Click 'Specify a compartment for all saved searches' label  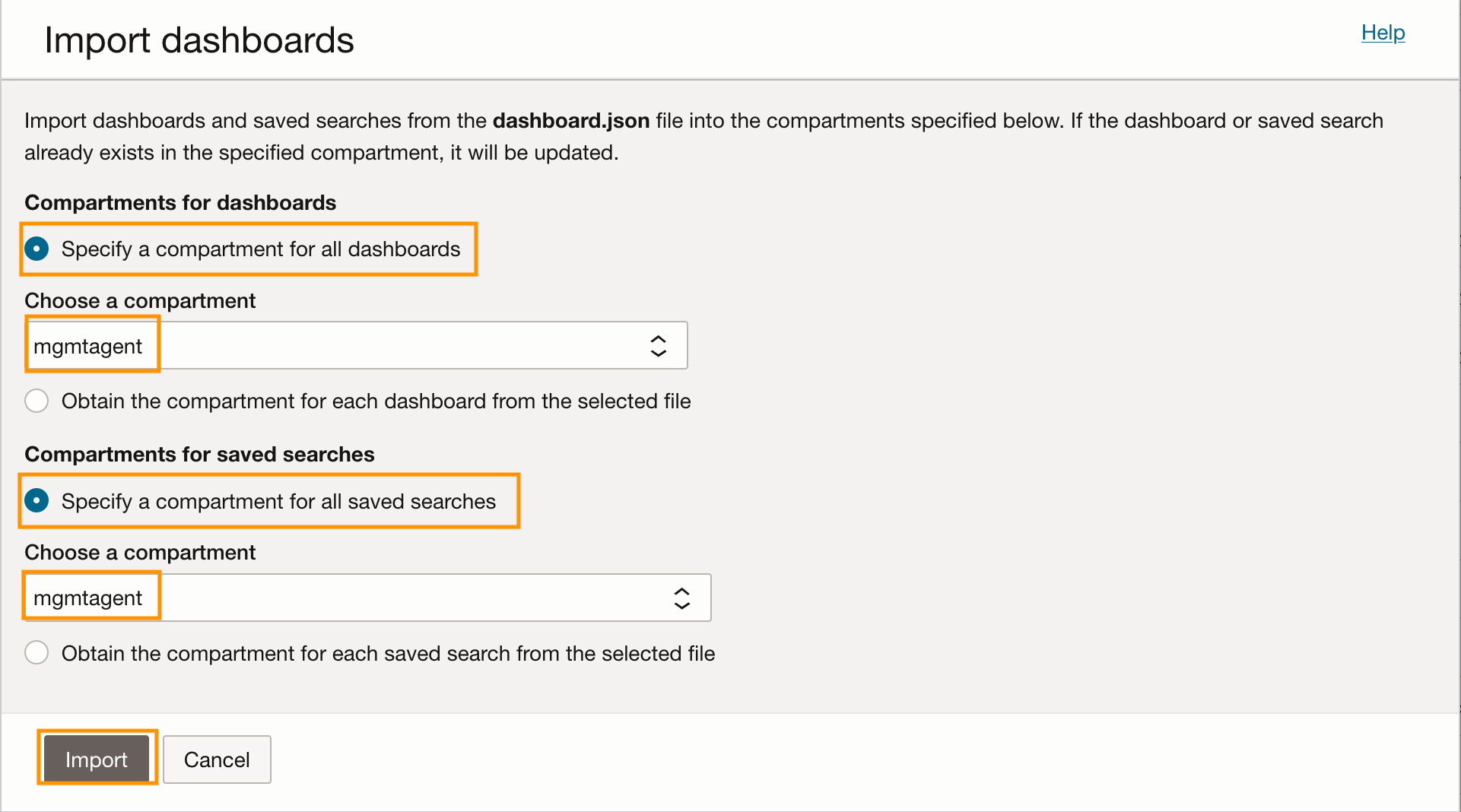(x=278, y=502)
